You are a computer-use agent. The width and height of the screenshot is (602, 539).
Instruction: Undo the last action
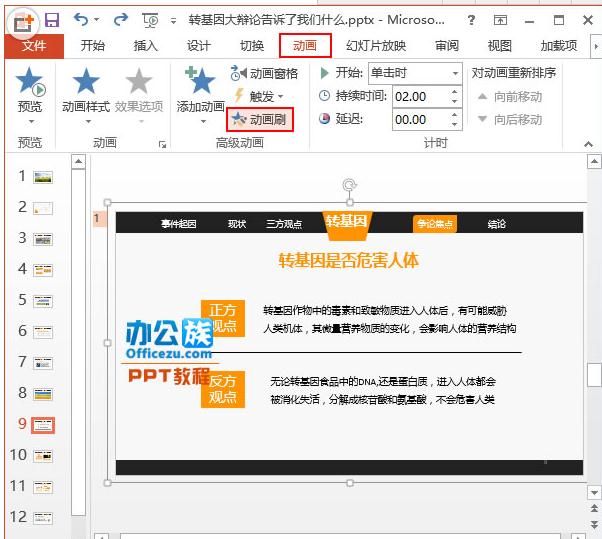tap(81, 19)
